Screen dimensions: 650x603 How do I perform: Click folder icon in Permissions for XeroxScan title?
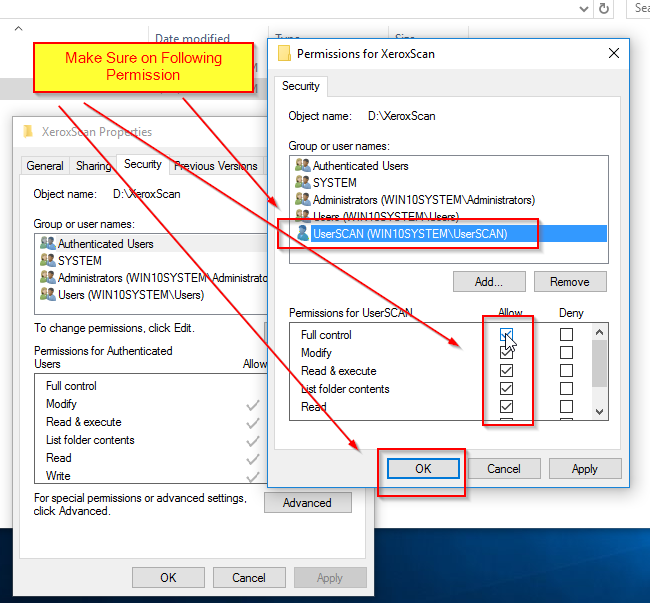284,53
